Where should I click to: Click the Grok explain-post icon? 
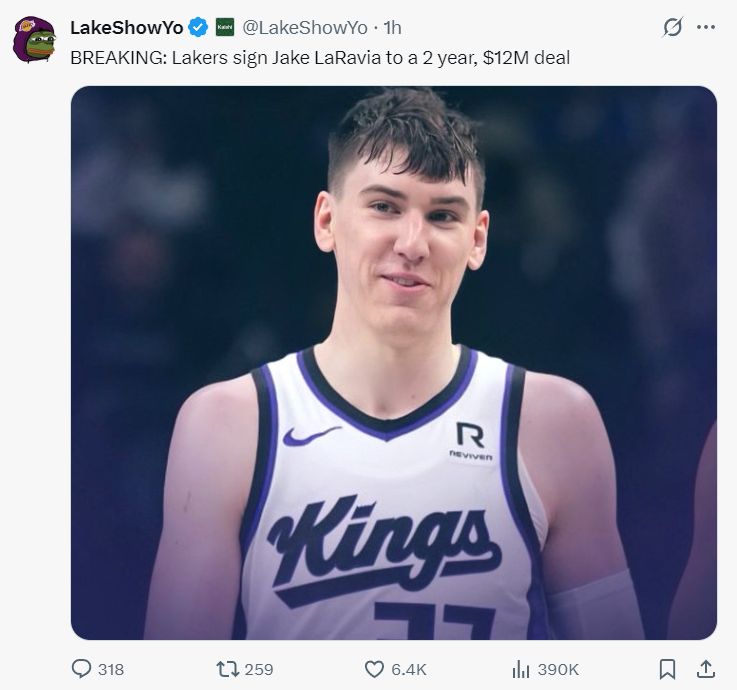point(673,28)
